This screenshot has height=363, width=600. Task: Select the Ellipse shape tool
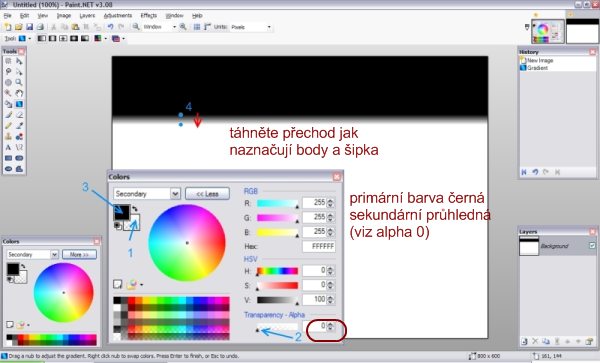tap(8, 169)
